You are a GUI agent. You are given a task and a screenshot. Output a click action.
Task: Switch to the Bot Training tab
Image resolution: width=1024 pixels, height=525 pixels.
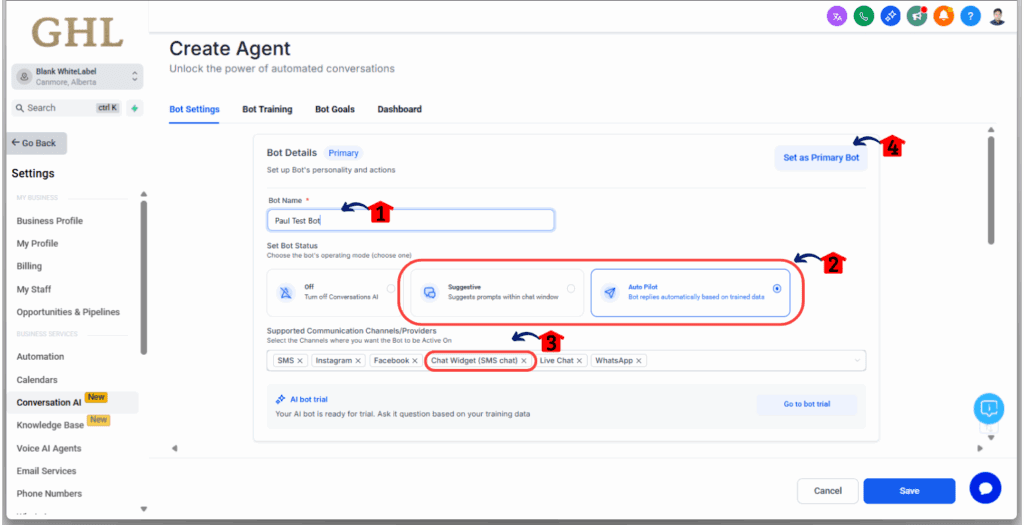267,109
